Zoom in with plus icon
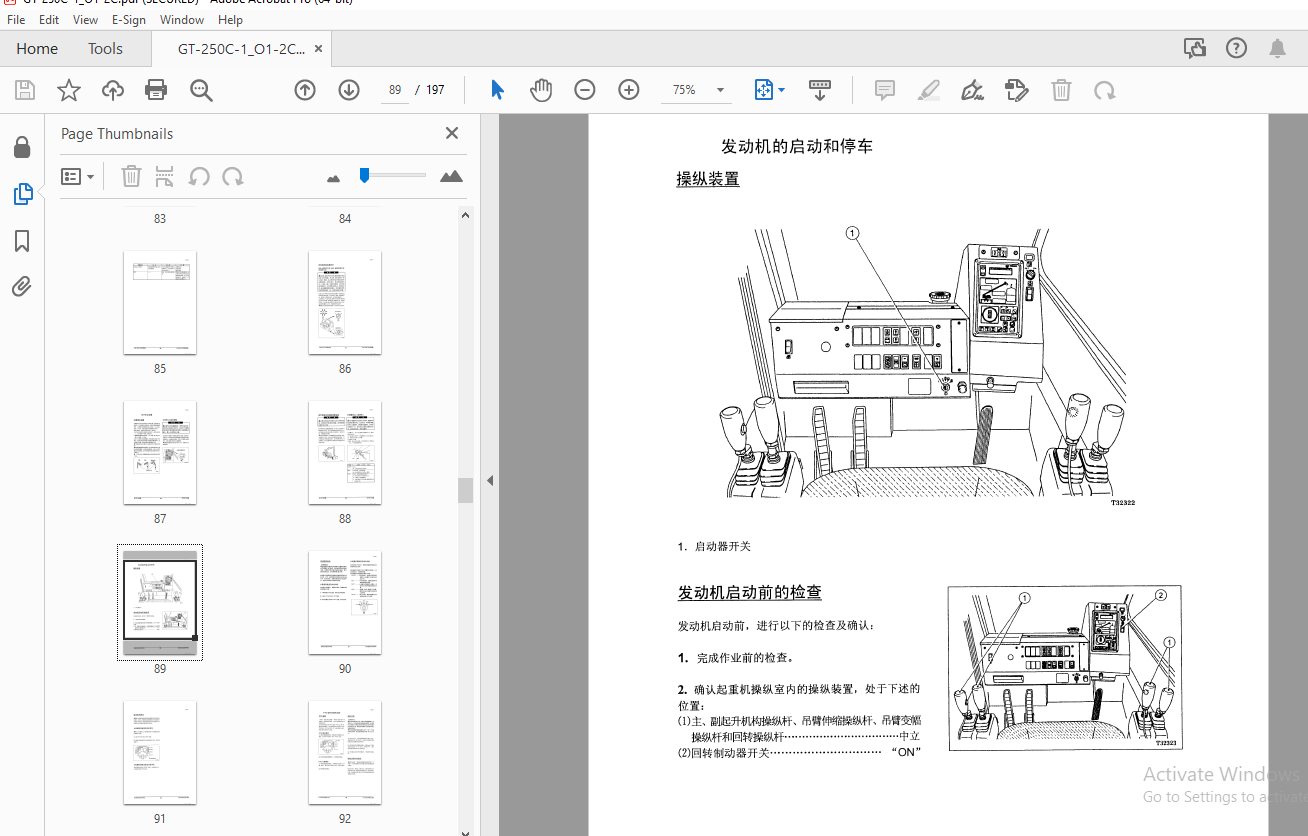Viewport: 1308px width, 836px height. point(629,90)
